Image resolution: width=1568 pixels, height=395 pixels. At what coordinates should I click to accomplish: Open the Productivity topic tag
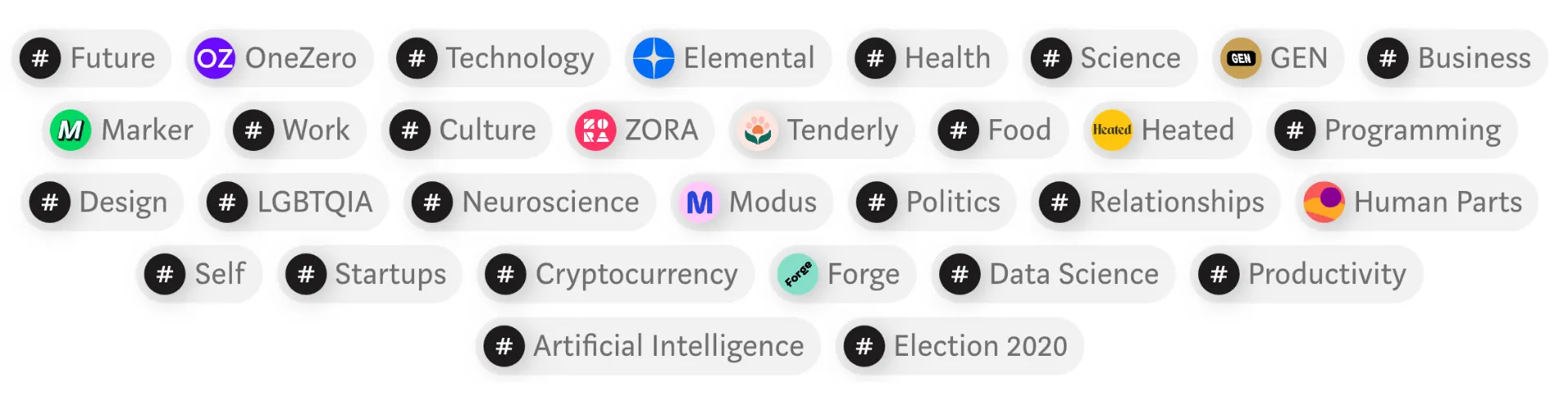click(x=1326, y=274)
